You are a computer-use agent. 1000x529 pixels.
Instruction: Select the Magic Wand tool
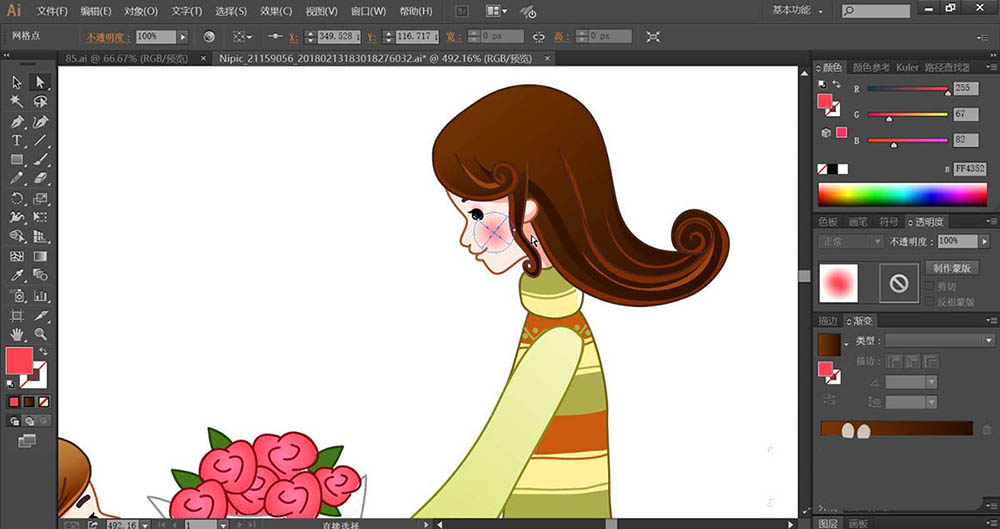click(x=17, y=101)
